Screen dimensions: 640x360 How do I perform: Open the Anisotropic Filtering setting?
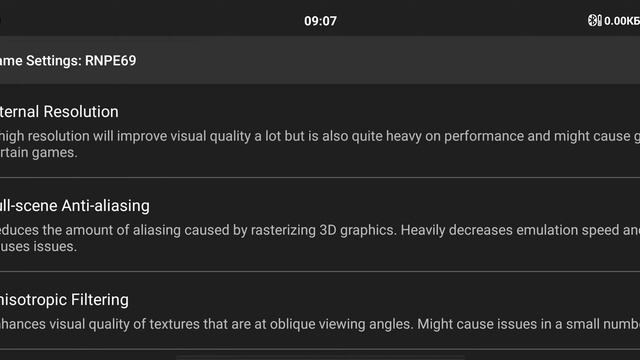tap(320, 311)
